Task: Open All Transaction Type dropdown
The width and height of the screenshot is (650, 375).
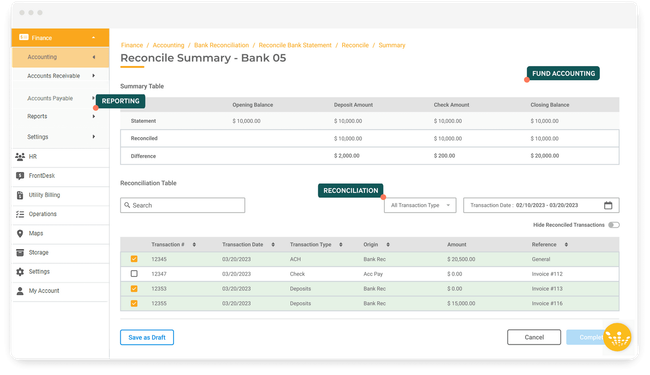Action: click(x=420, y=205)
